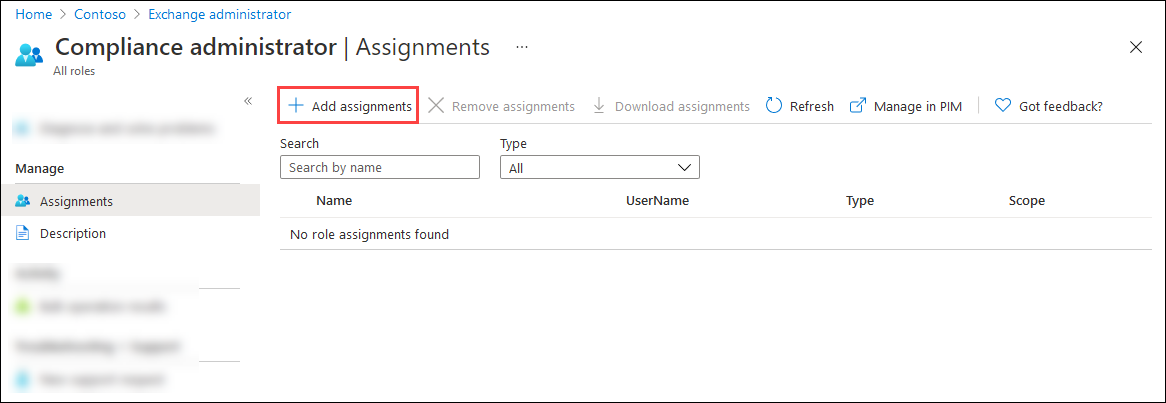Collapse the left navigation pane
1166x403 pixels.
[248, 101]
